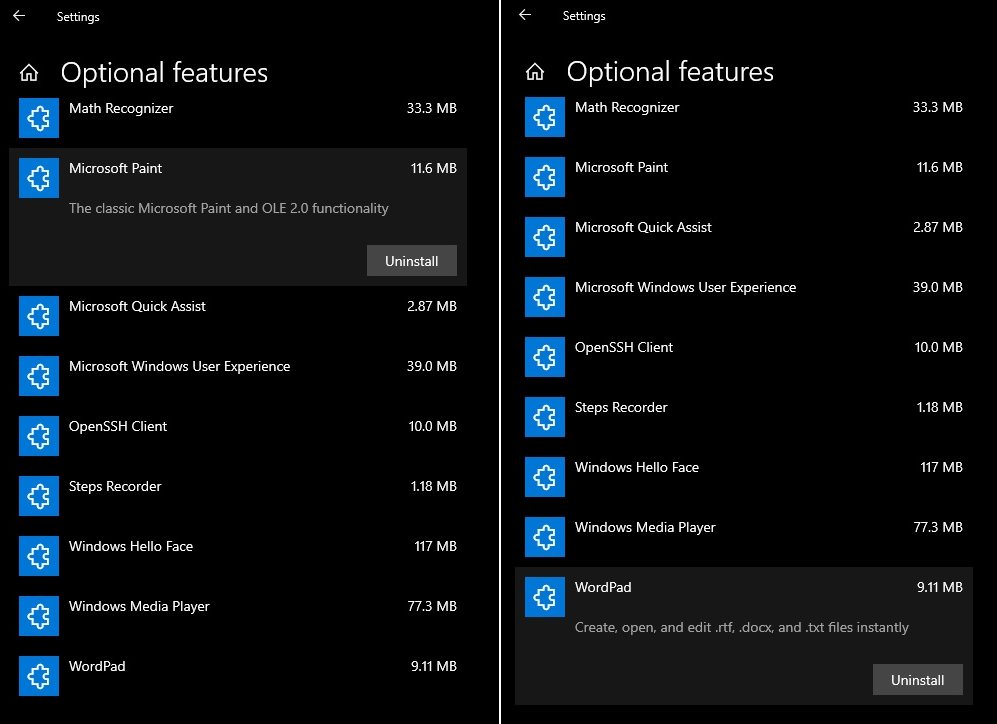Select WordPad label in left window

(x=97, y=666)
